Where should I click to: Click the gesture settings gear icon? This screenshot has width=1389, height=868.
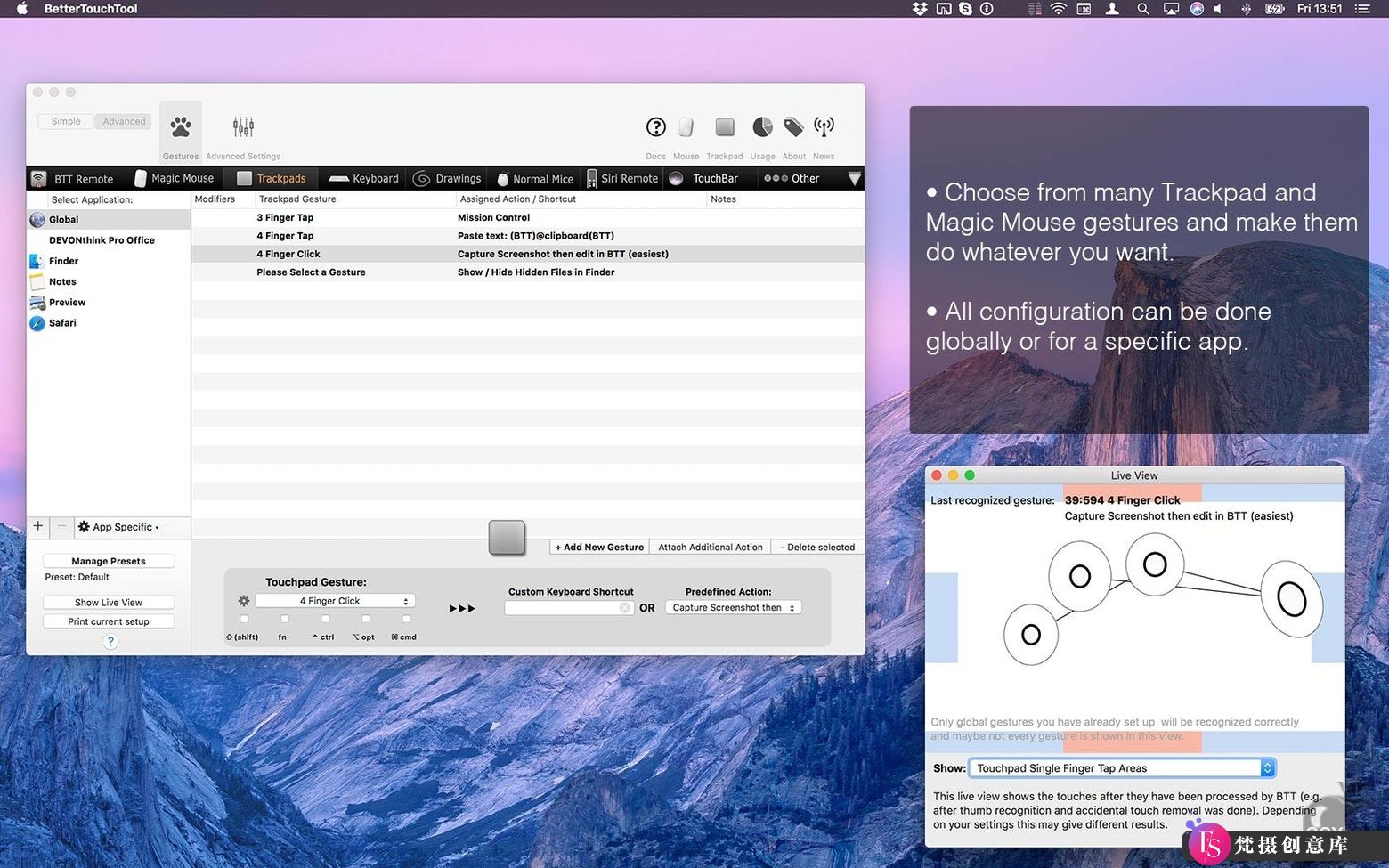pos(244,601)
